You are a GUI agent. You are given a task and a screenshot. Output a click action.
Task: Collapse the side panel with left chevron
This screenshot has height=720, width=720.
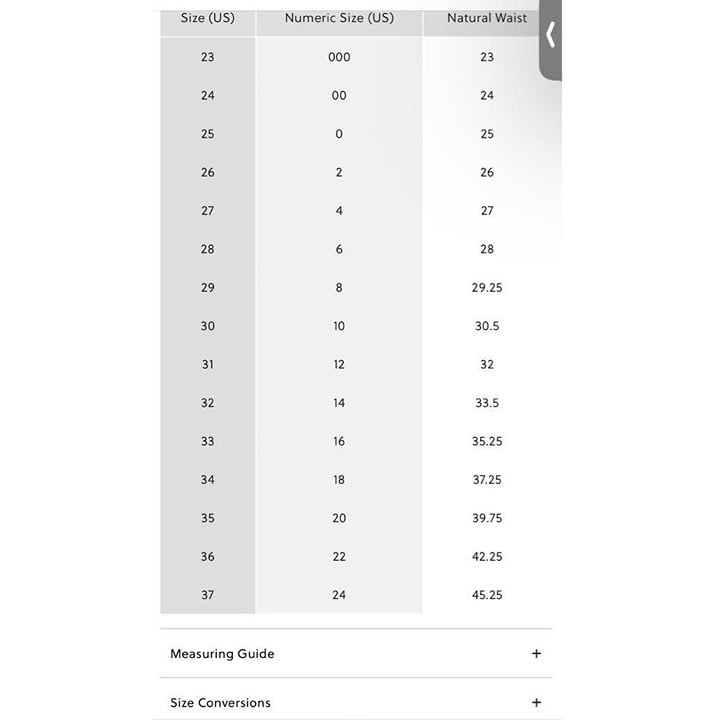[x=551, y=35]
